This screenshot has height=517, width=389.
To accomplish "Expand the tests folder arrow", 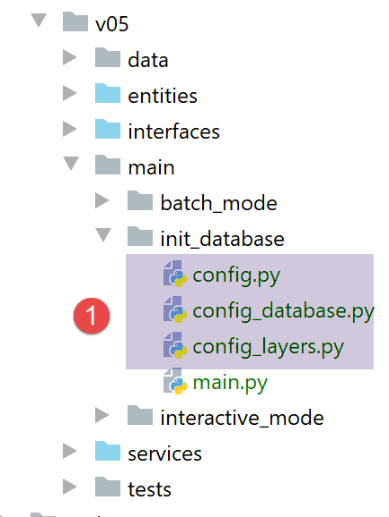I will (x=70, y=487).
